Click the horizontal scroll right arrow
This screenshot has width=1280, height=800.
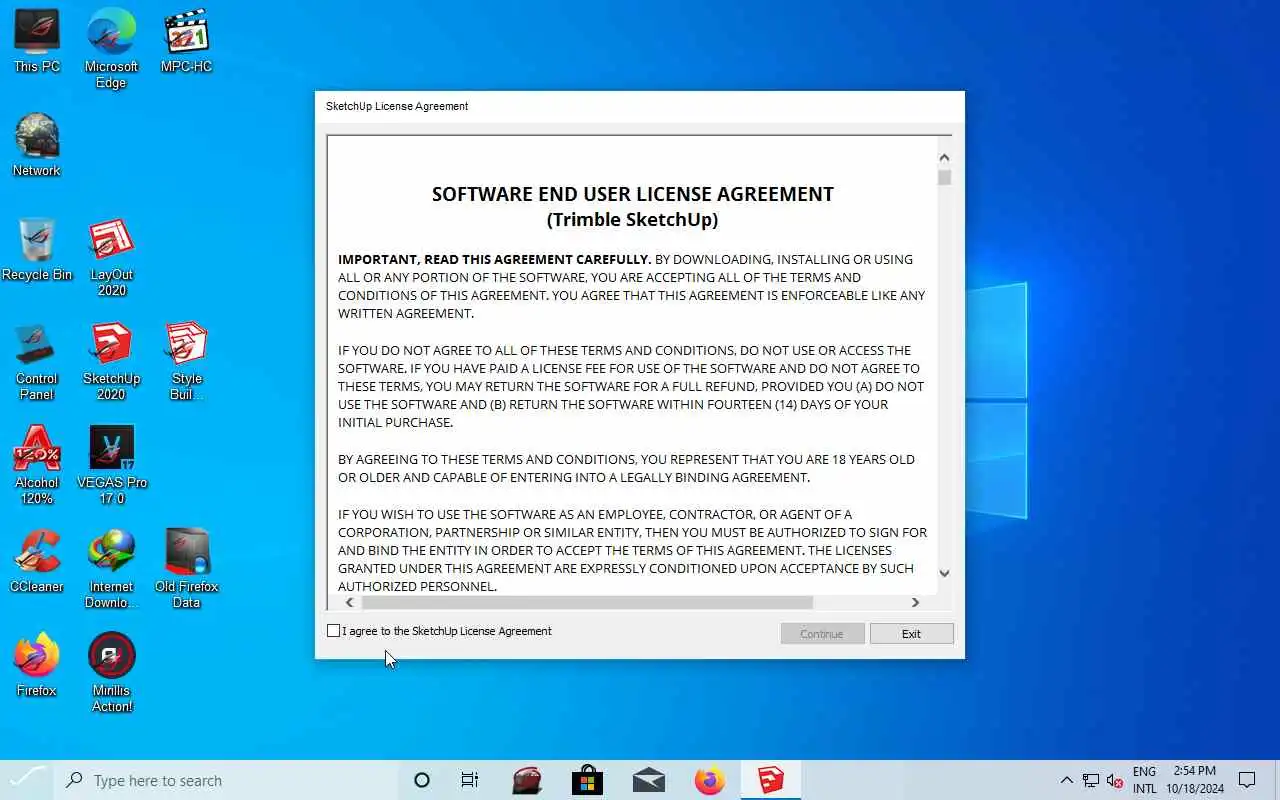pyautogui.click(x=915, y=602)
